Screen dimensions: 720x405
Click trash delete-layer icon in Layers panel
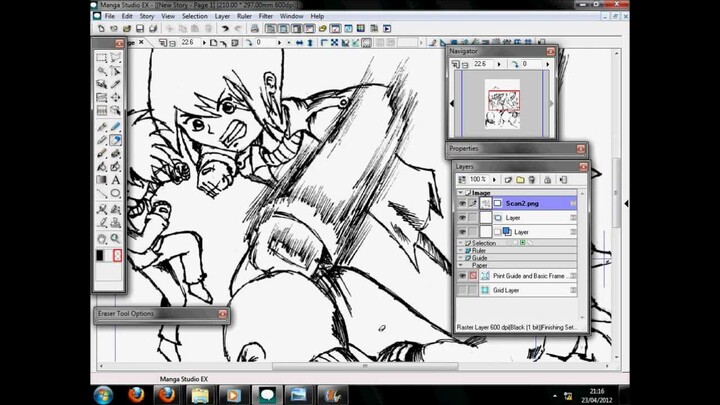point(532,180)
